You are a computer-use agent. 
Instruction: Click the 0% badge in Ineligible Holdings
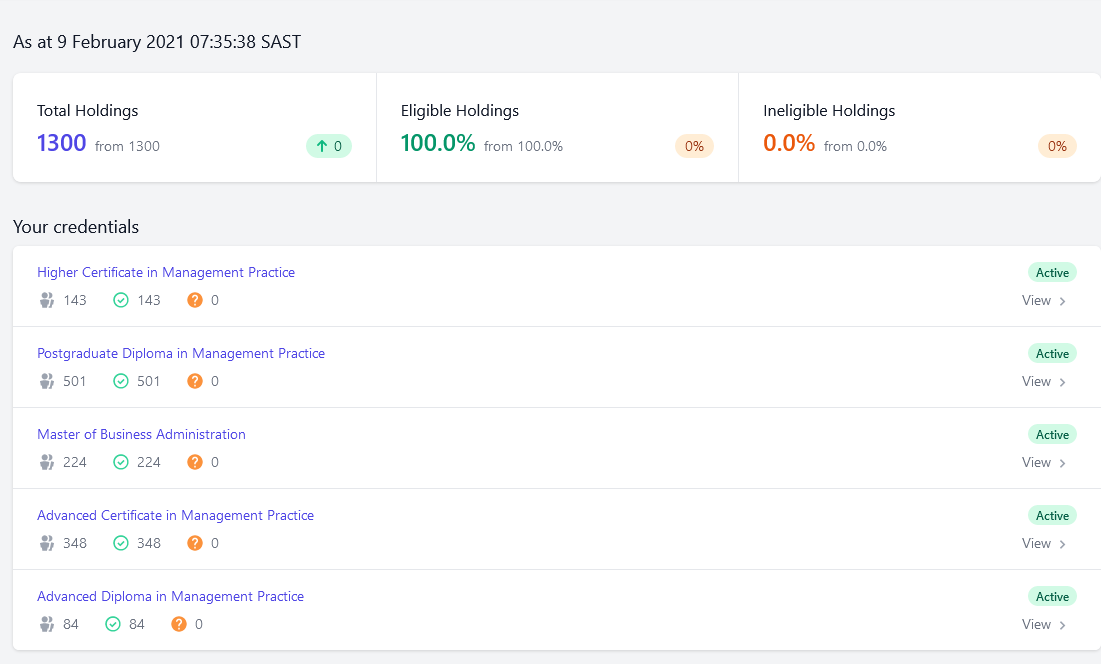click(1057, 146)
